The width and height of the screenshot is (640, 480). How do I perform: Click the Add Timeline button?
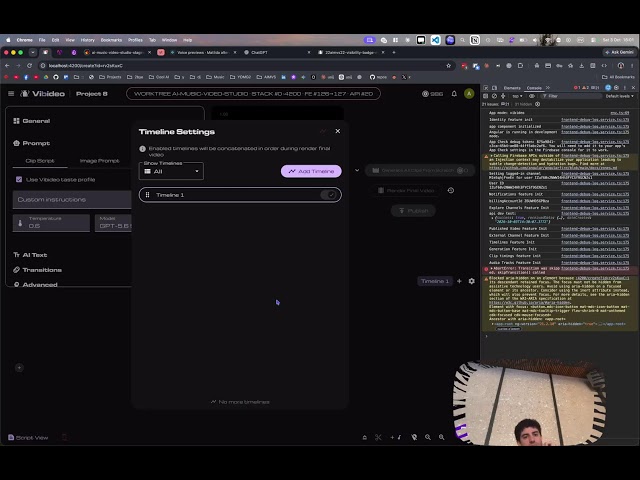point(311,171)
